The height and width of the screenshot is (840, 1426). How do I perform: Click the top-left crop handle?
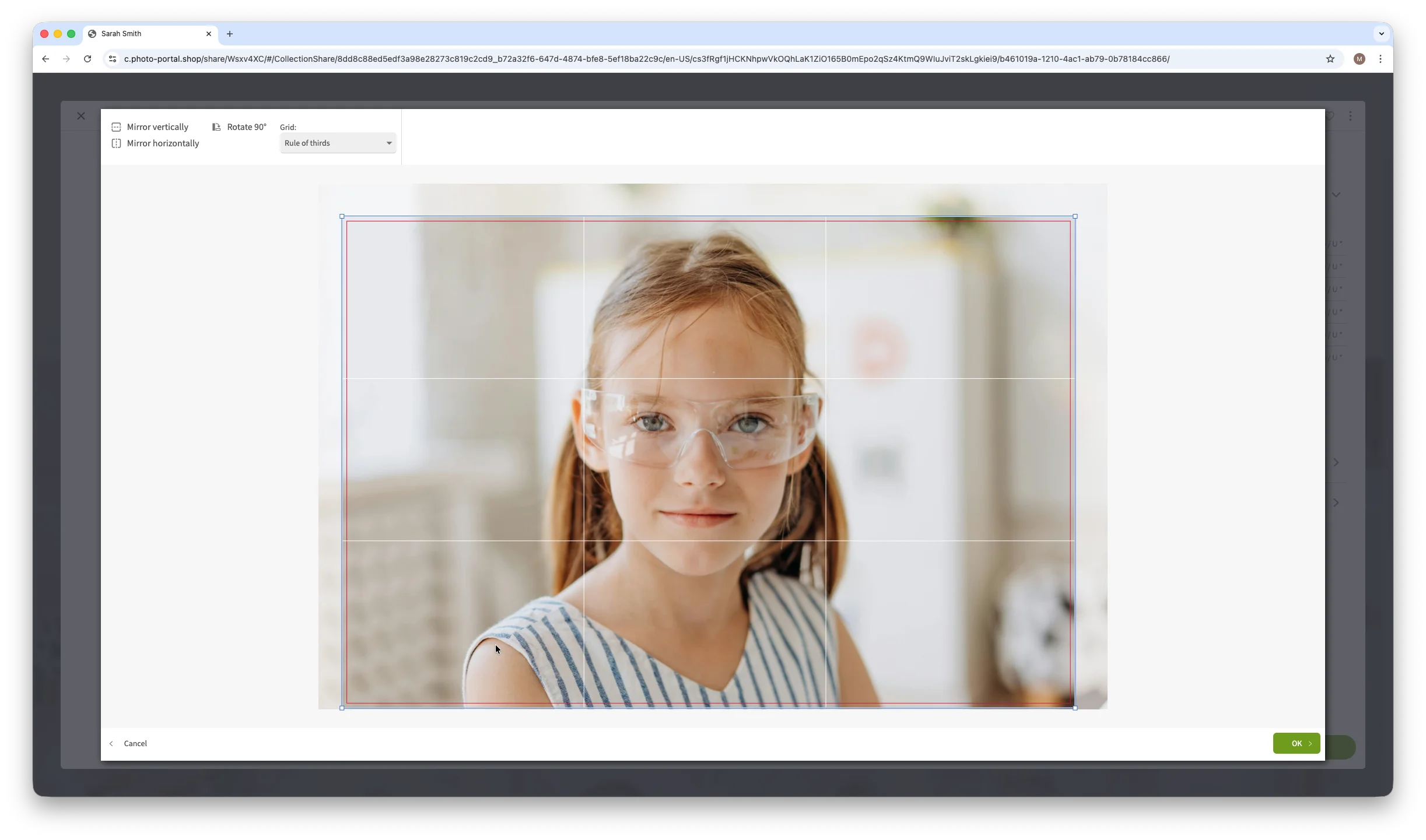[342, 216]
